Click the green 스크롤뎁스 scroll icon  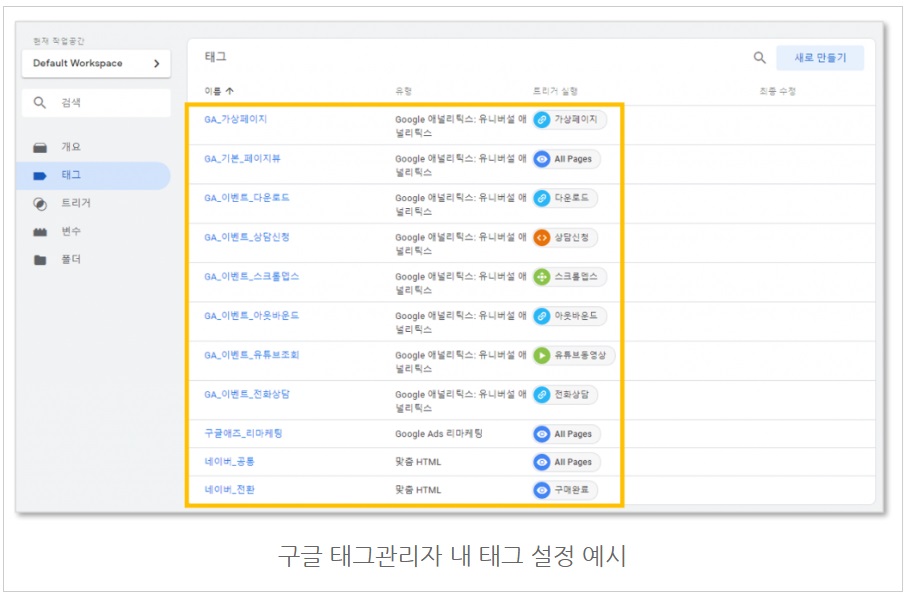[541, 277]
